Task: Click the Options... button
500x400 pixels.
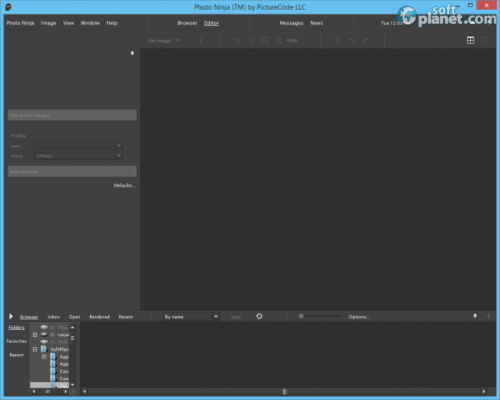Action: click(359, 317)
